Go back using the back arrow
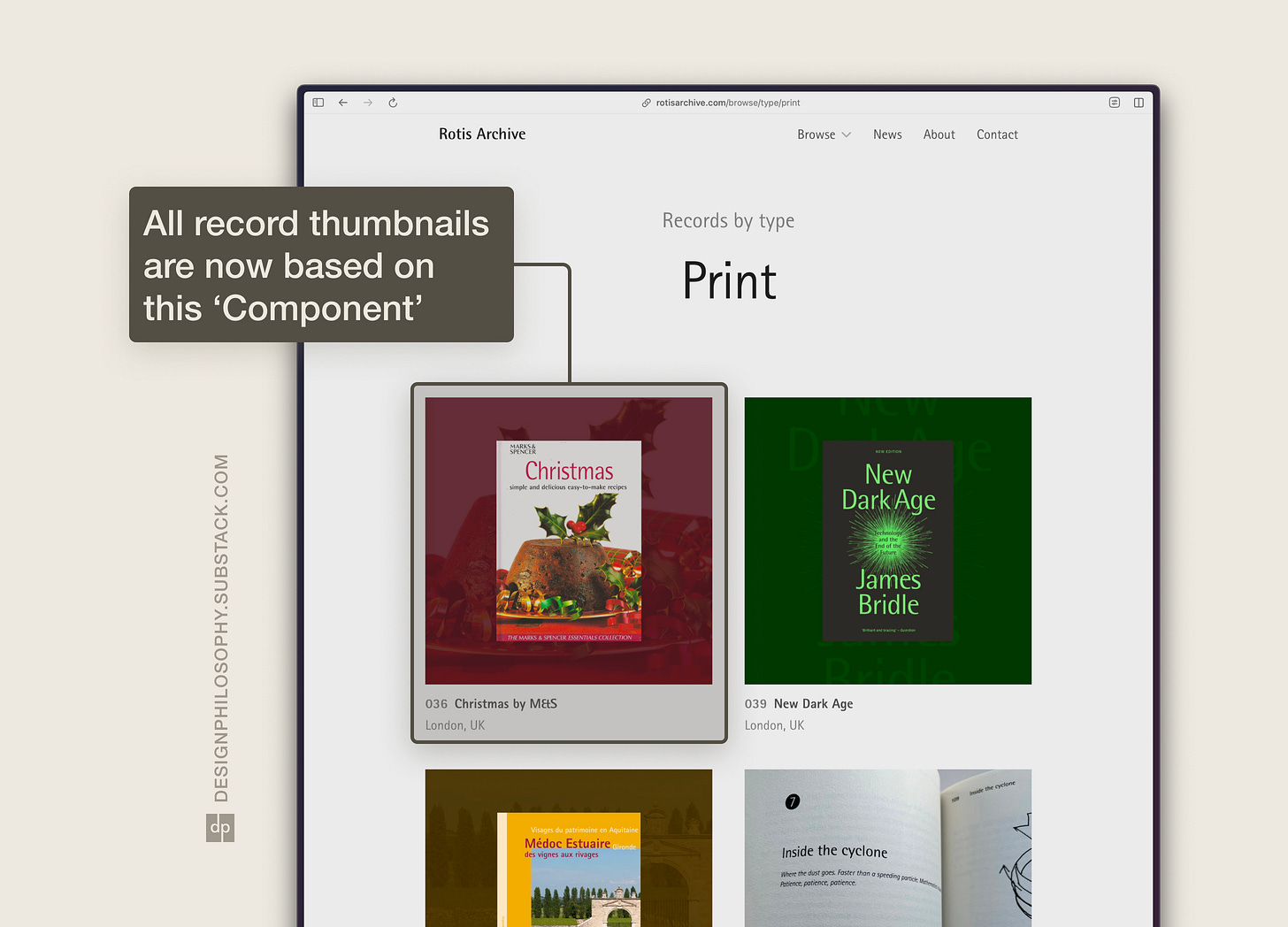1288x927 pixels. (x=343, y=103)
